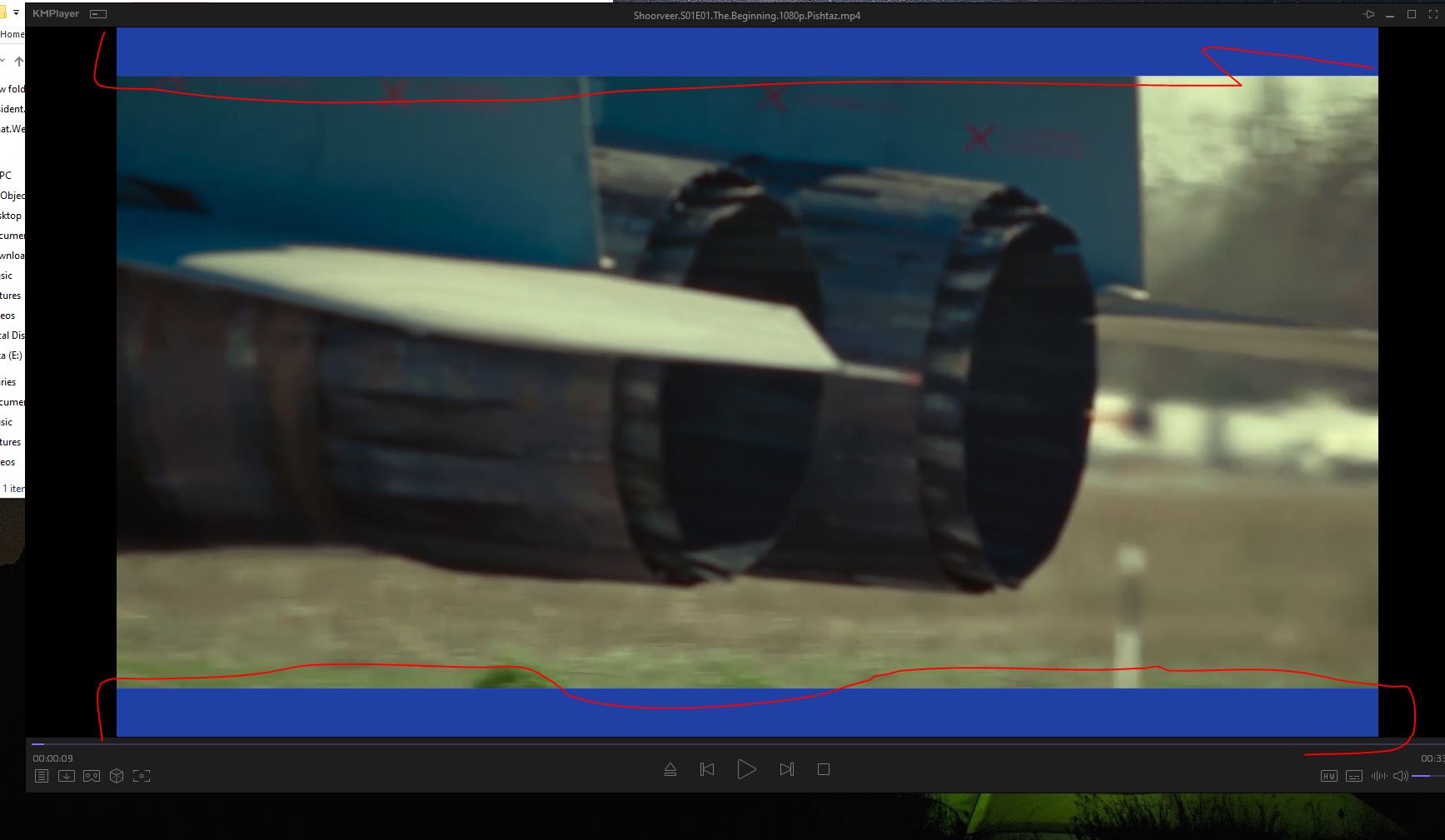Viewport: 1445px width, 840px height.
Task: Skip to the previous track
Action: 707,770
